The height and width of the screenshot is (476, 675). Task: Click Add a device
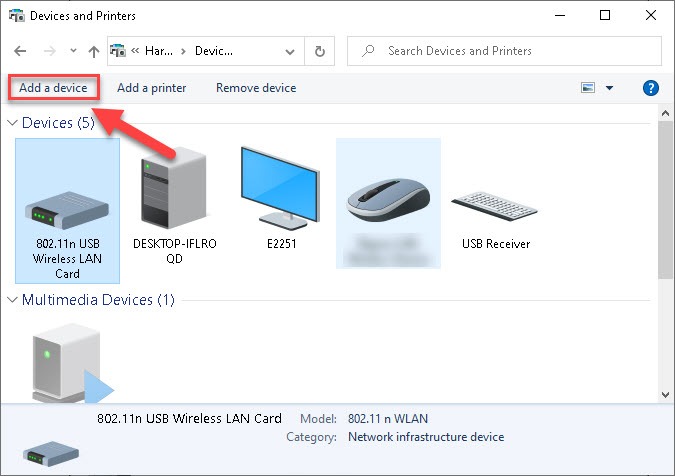53,88
